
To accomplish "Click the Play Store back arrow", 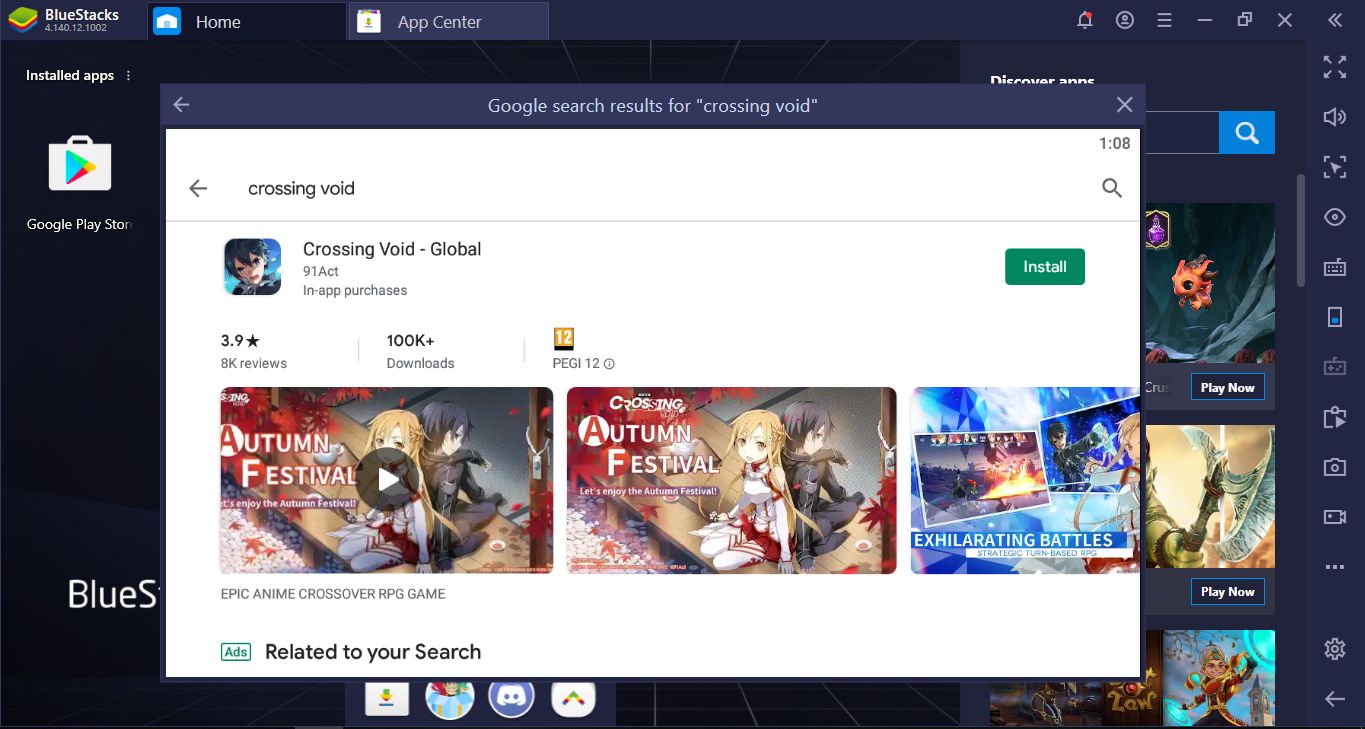I will point(198,188).
